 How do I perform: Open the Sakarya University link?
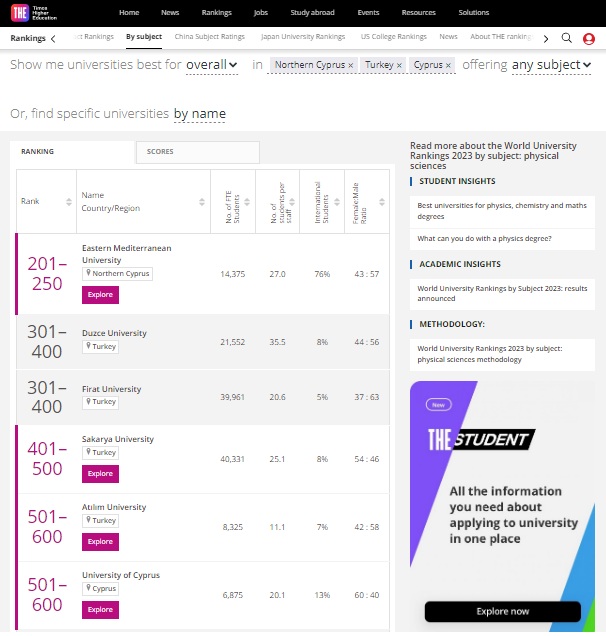click(x=118, y=439)
